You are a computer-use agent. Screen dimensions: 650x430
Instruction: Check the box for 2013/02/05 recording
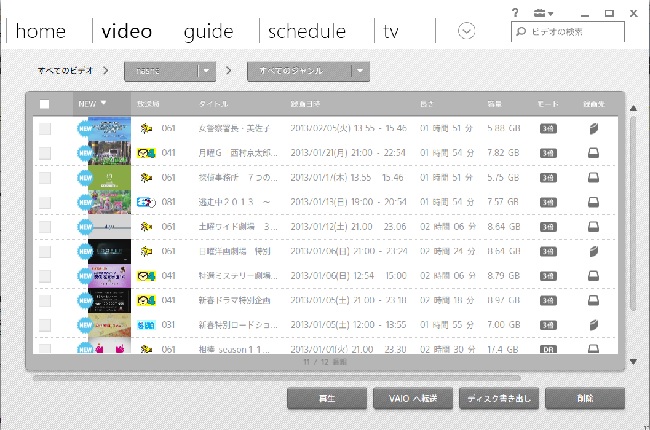click(45, 129)
